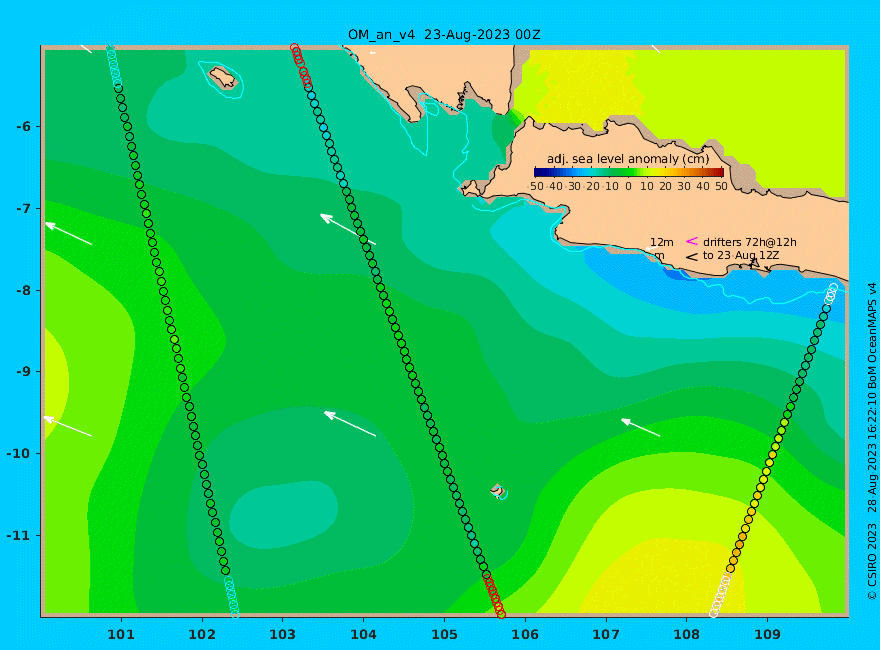880x650 pixels.
Task: Click the sea level anomaly color bar
Action: tap(629, 172)
